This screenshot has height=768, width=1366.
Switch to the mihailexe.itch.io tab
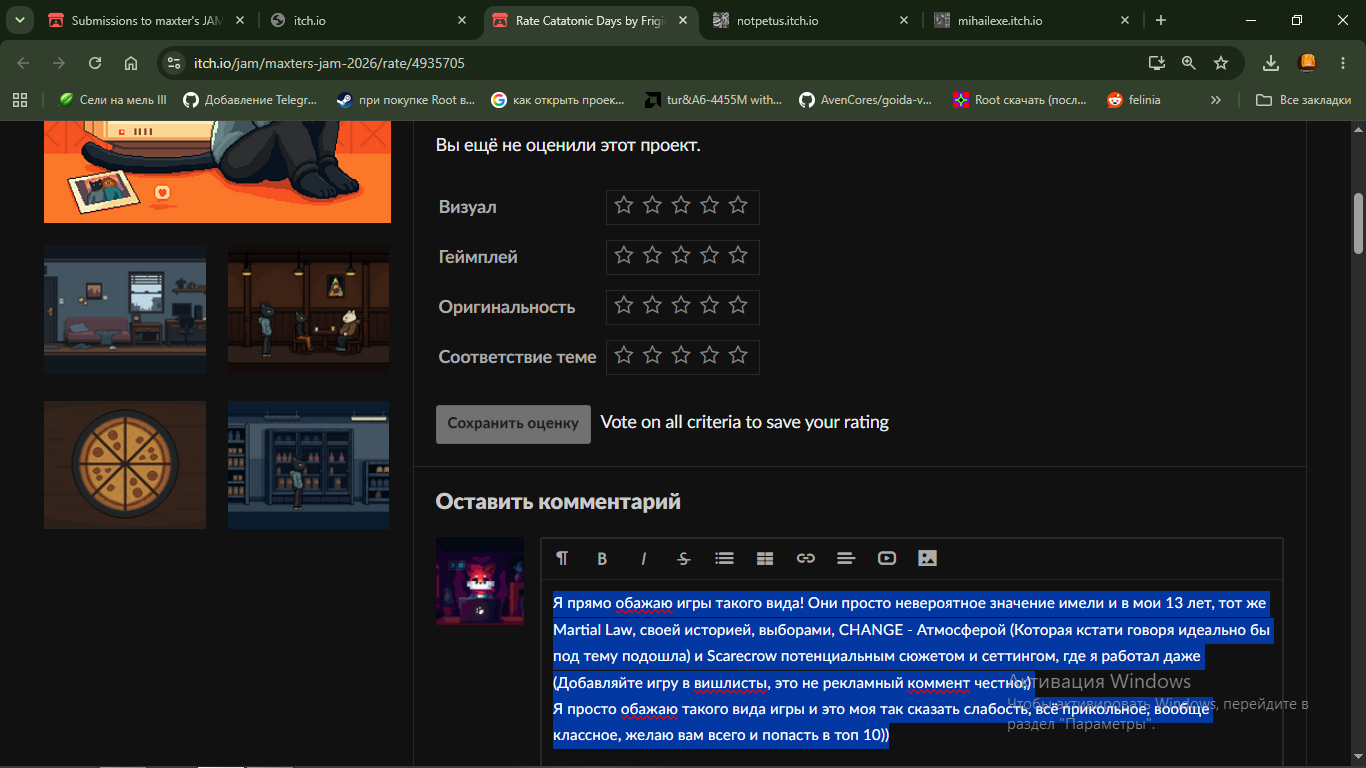[1032, 20]
